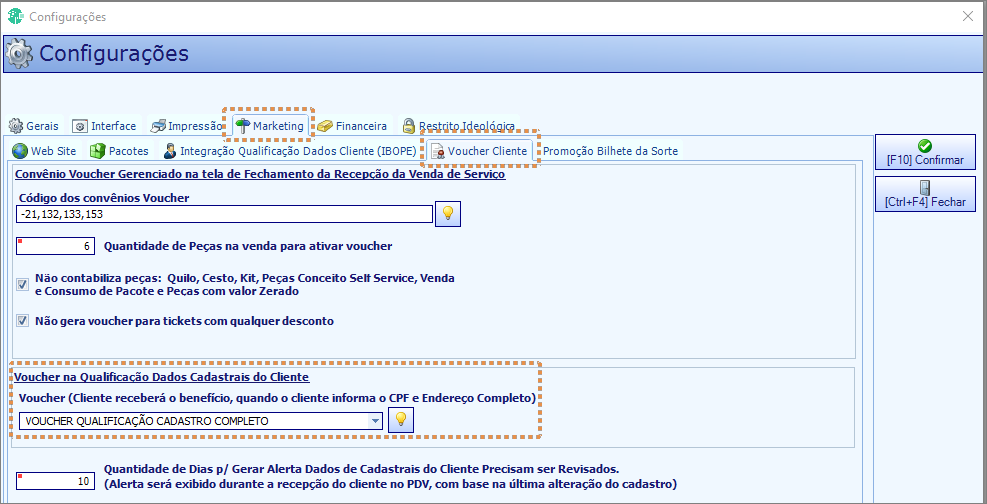
Task: Click the door icon on Fechar button
Action: (925, 188)
